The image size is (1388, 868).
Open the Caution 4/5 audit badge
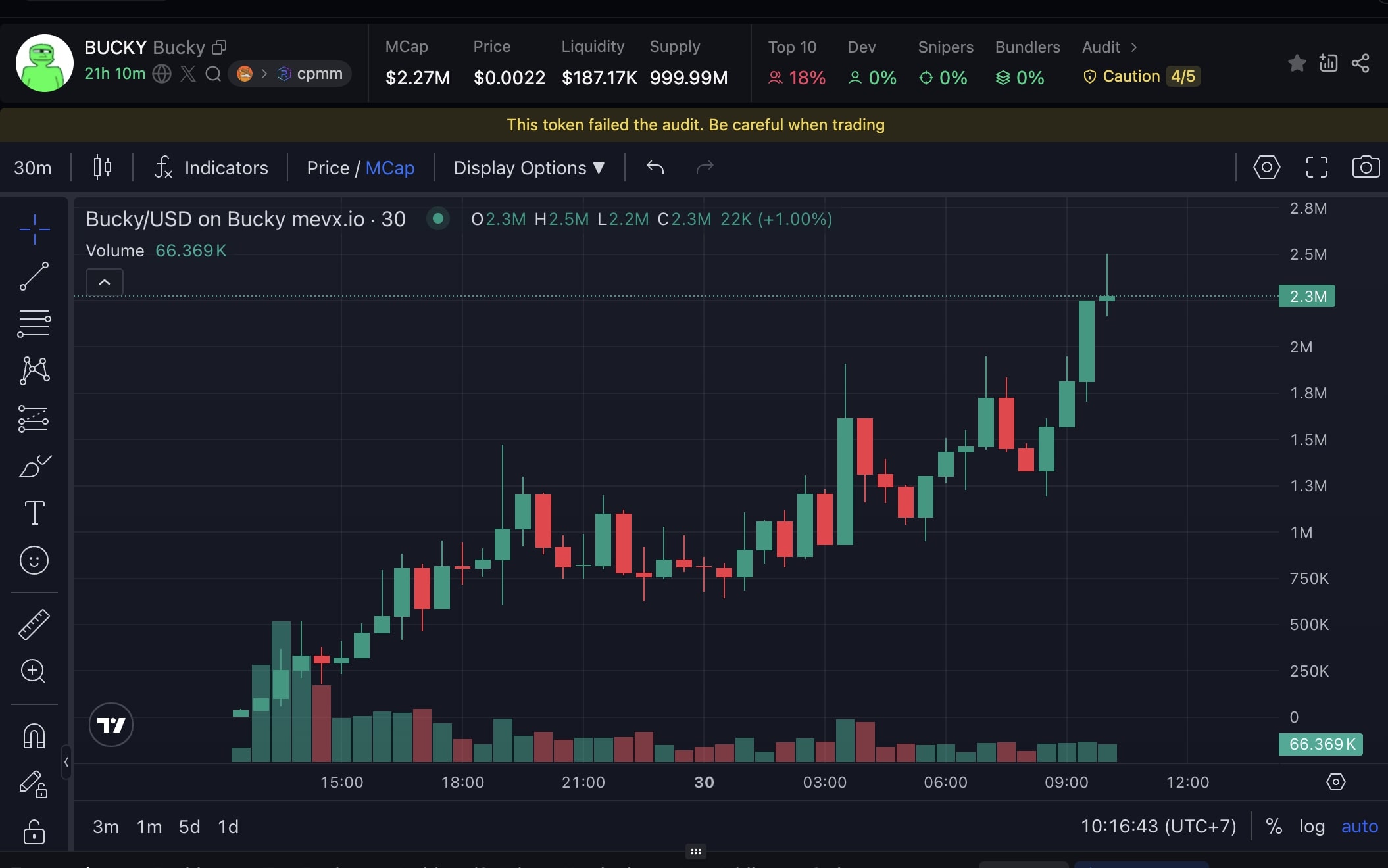point(1142,76)
